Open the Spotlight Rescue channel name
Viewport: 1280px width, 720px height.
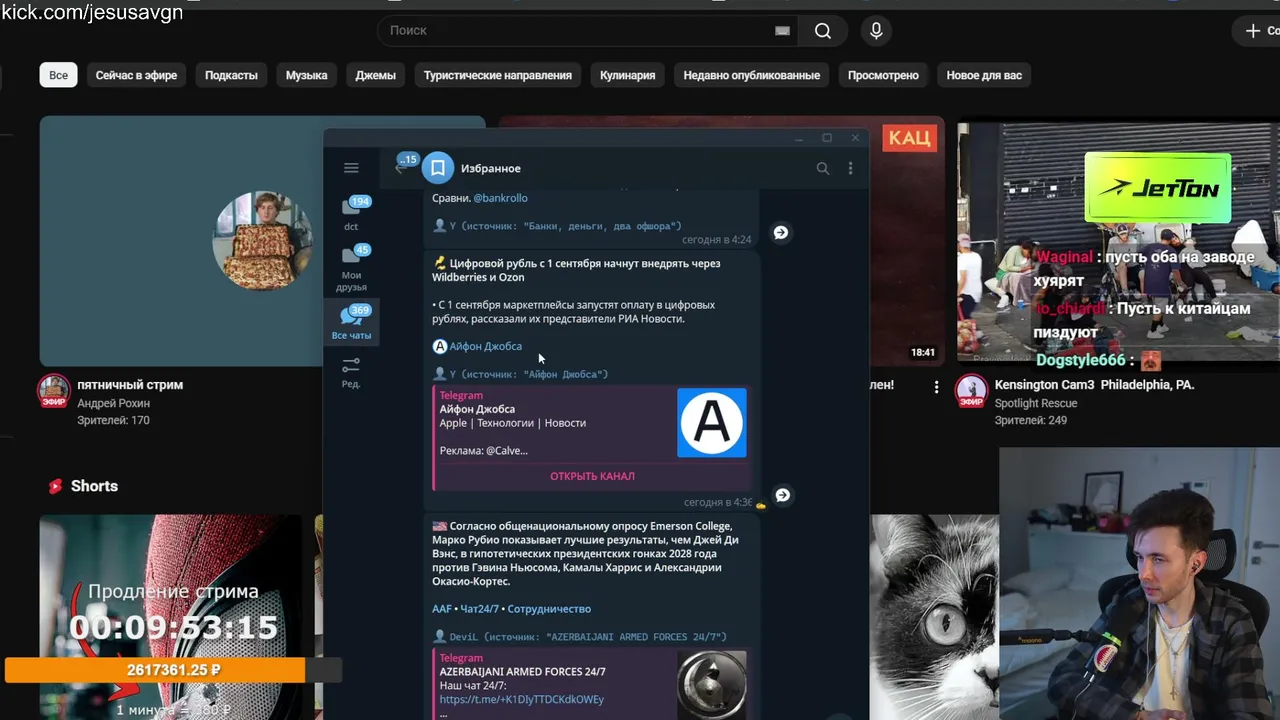pyautogui.click(x=1036, y=404)
